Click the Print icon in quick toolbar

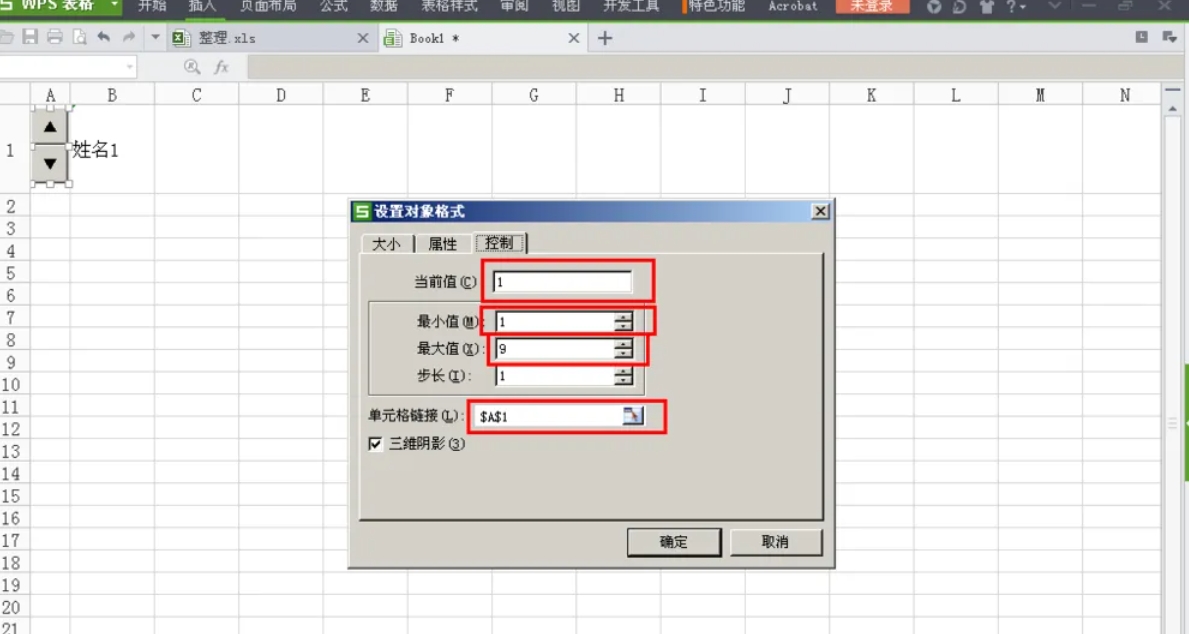click(x=55, y=36)
